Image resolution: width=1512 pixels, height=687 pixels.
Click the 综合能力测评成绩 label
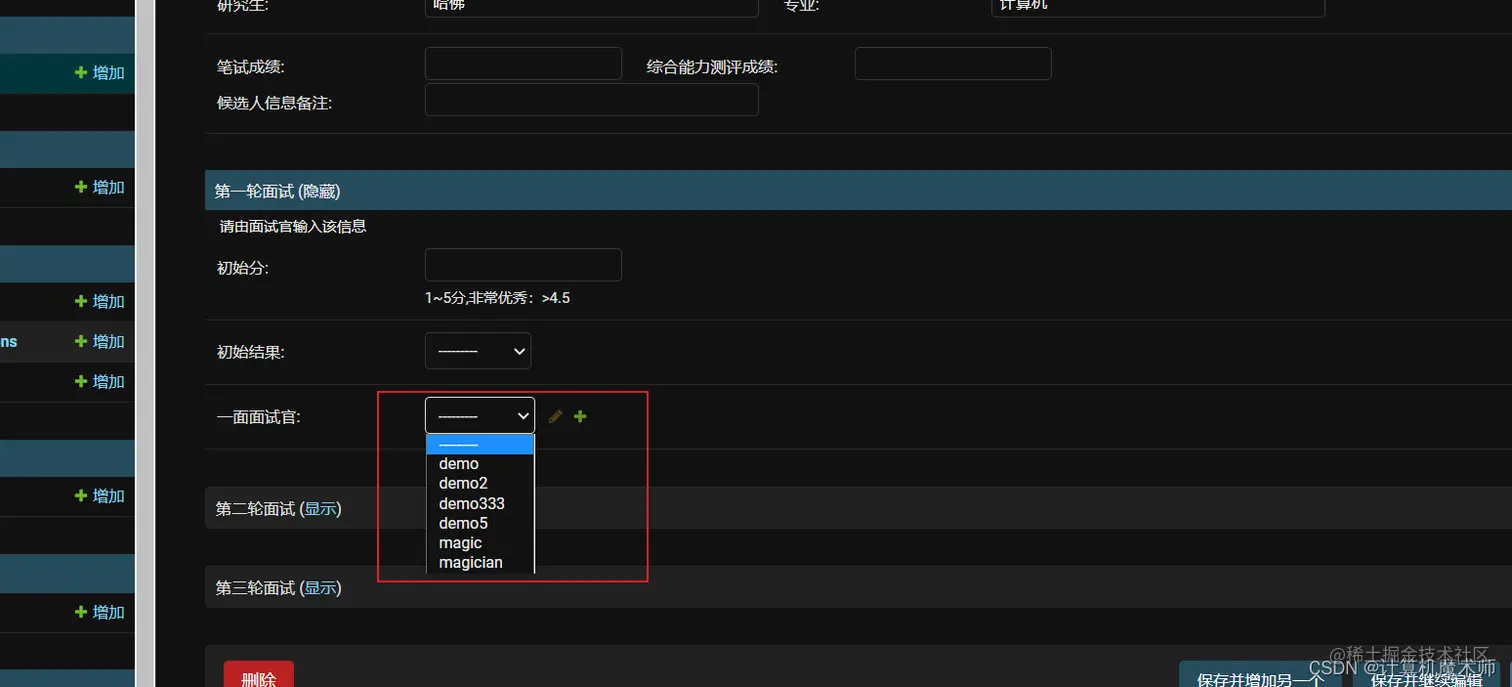[x=712, y=67]
